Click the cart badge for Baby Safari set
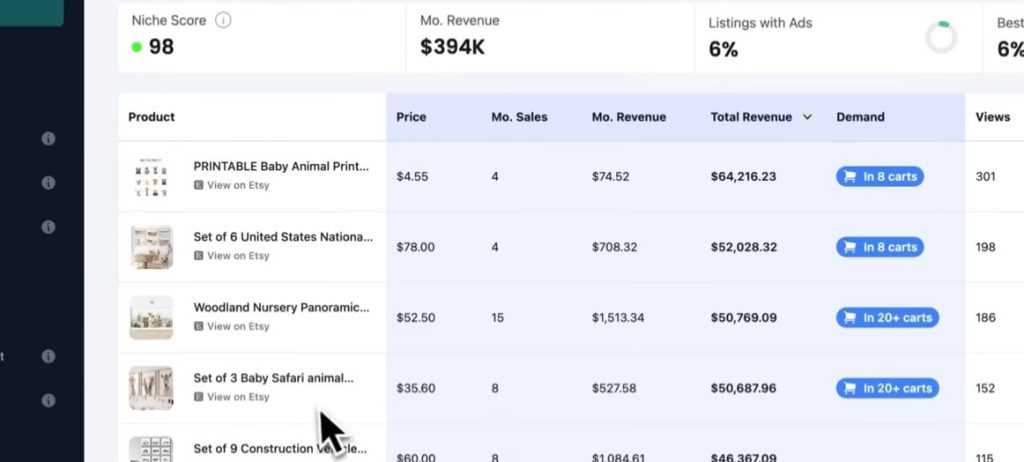Image resolution: width=1024 pixels, height=462 pixels. pos(887,388)
